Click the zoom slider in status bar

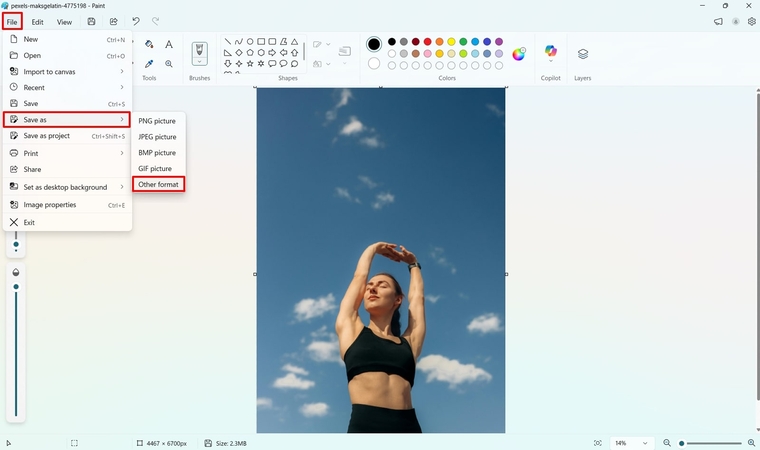[x=712, y=443]
